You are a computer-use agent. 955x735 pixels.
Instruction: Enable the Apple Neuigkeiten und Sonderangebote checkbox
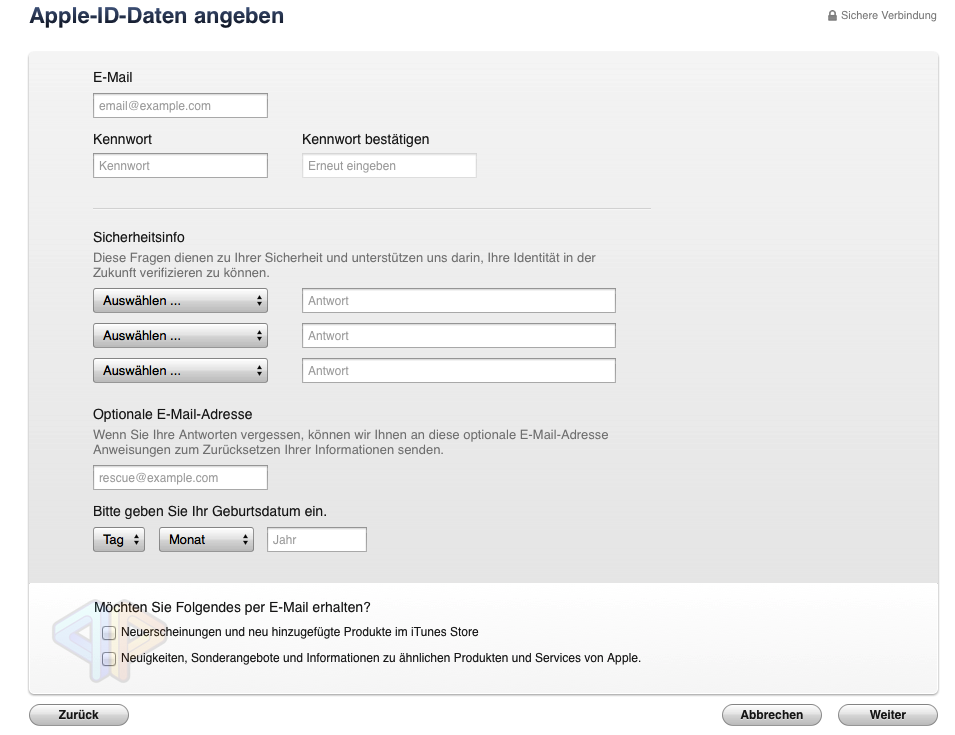tap(107, 659)
